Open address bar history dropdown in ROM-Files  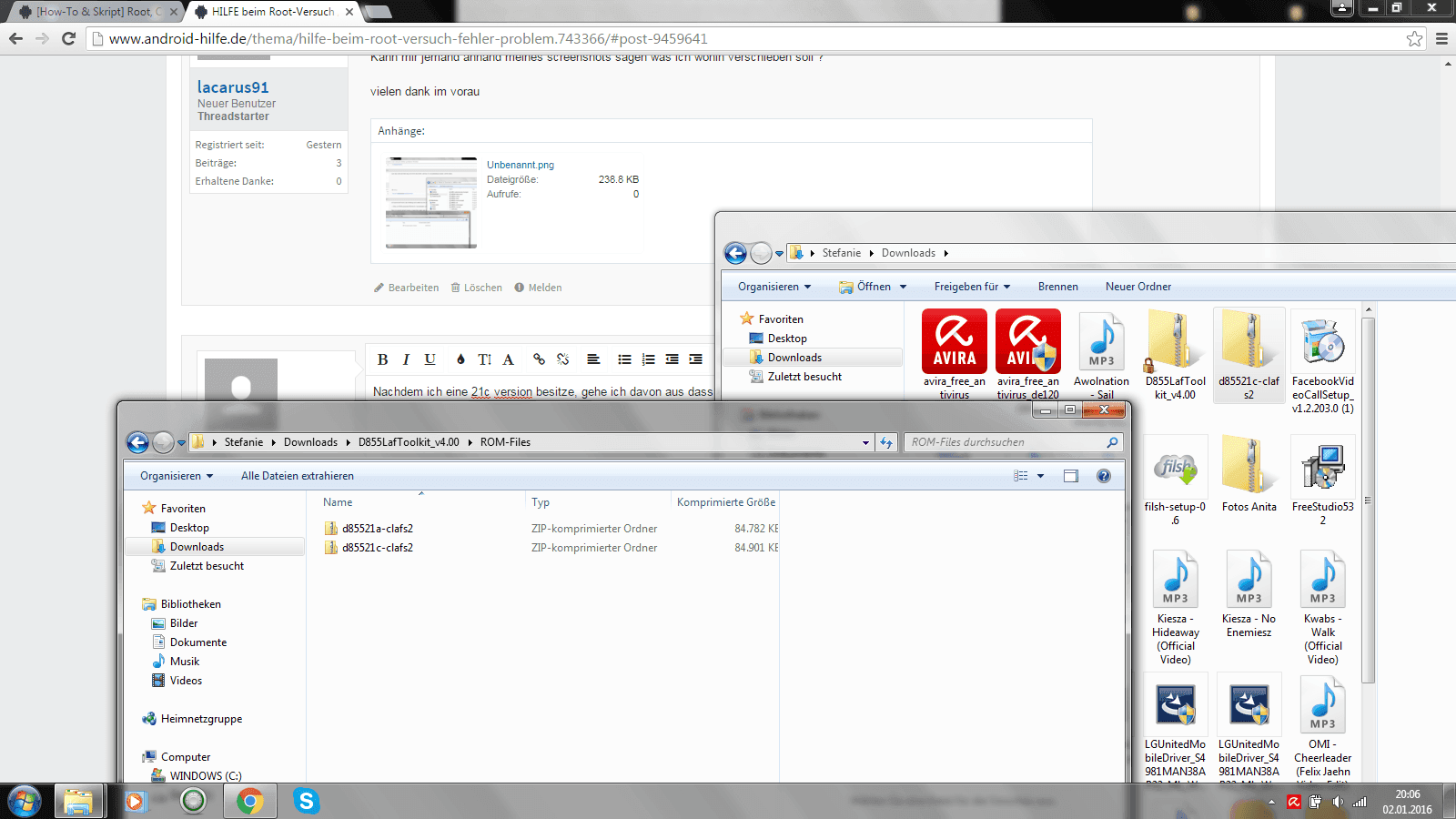pos(865,442)
